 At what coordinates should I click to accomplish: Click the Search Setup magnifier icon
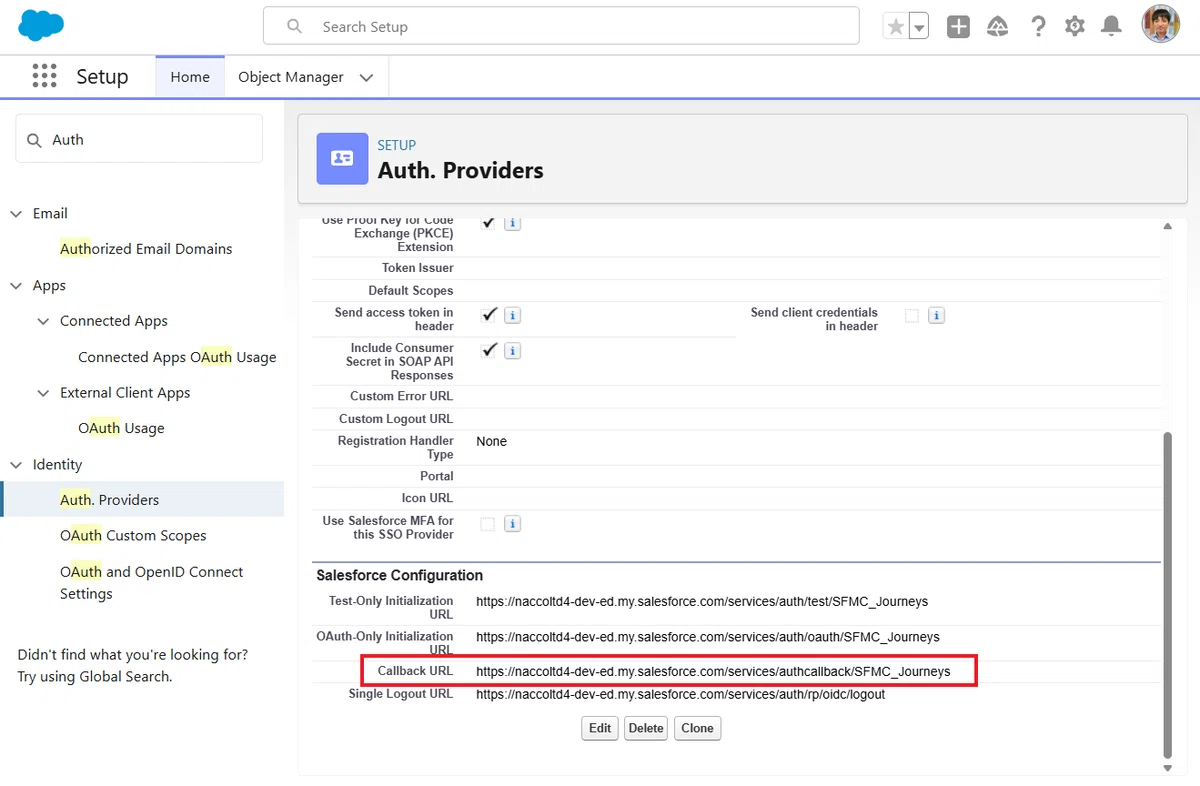coord(294,27)
